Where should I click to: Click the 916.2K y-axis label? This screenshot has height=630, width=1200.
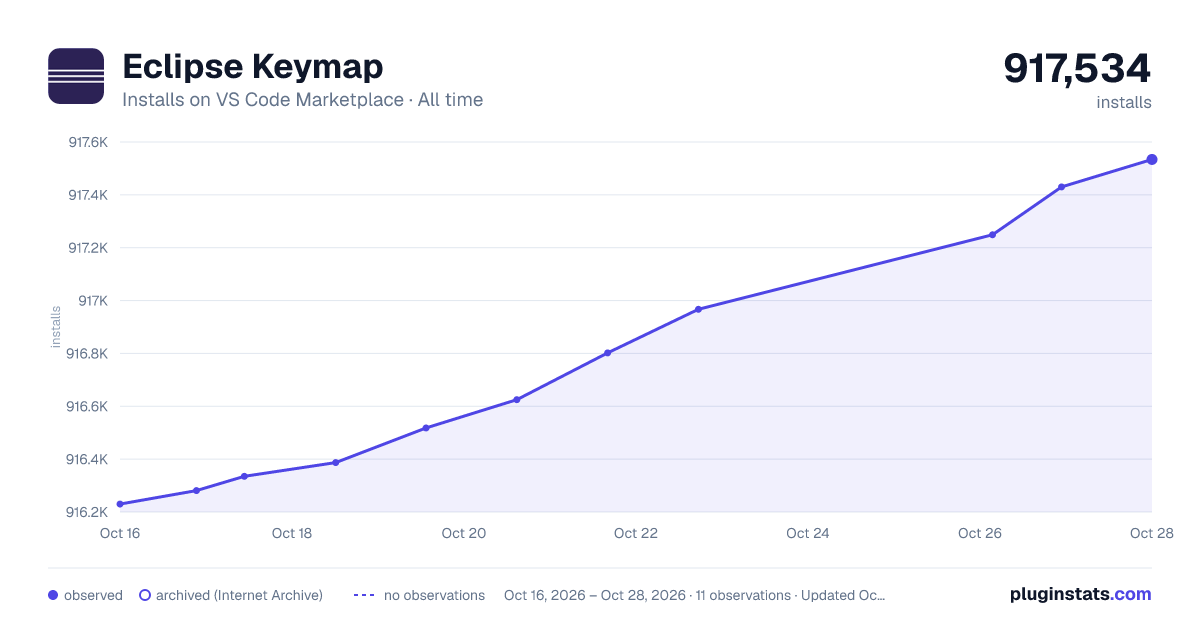pos(87,512)
